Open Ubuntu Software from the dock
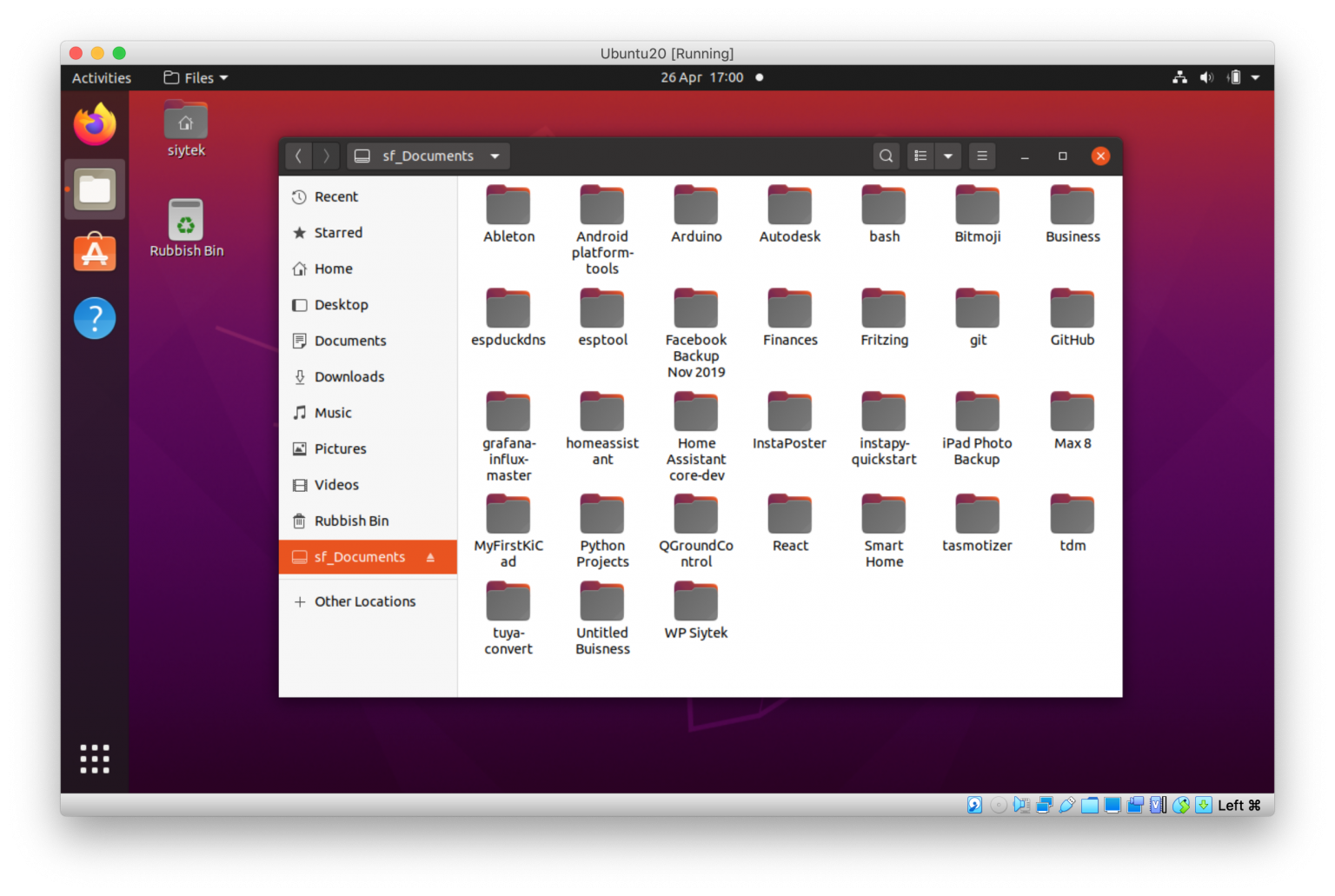 [x=95, y=253]
